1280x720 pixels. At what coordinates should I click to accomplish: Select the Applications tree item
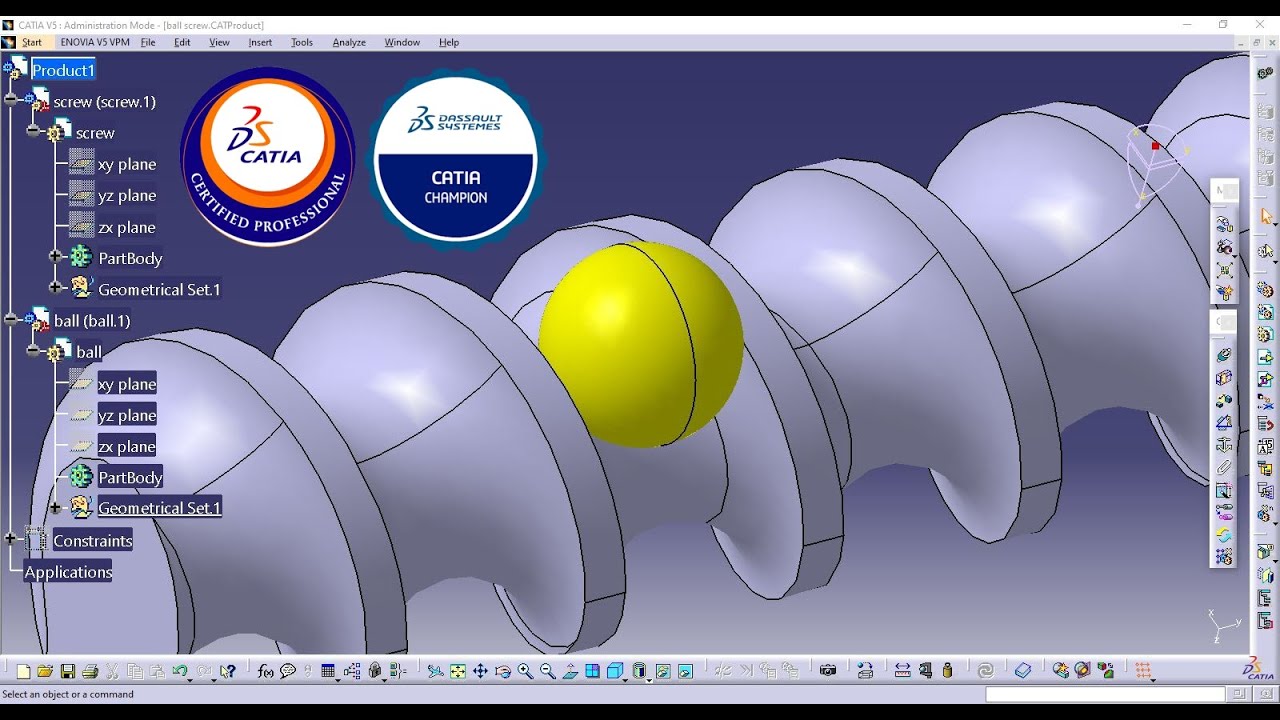click(x=68, y=572)
